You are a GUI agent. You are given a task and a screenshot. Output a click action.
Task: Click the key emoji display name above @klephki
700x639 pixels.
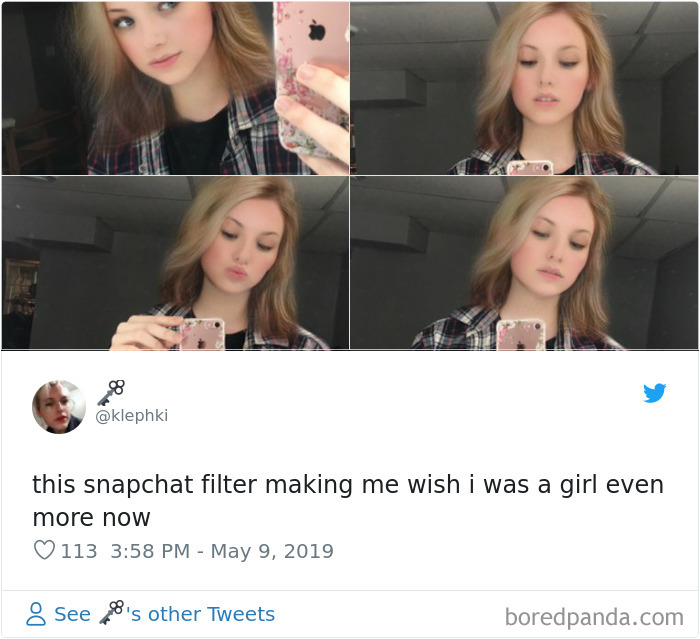(x=111, y=390)
